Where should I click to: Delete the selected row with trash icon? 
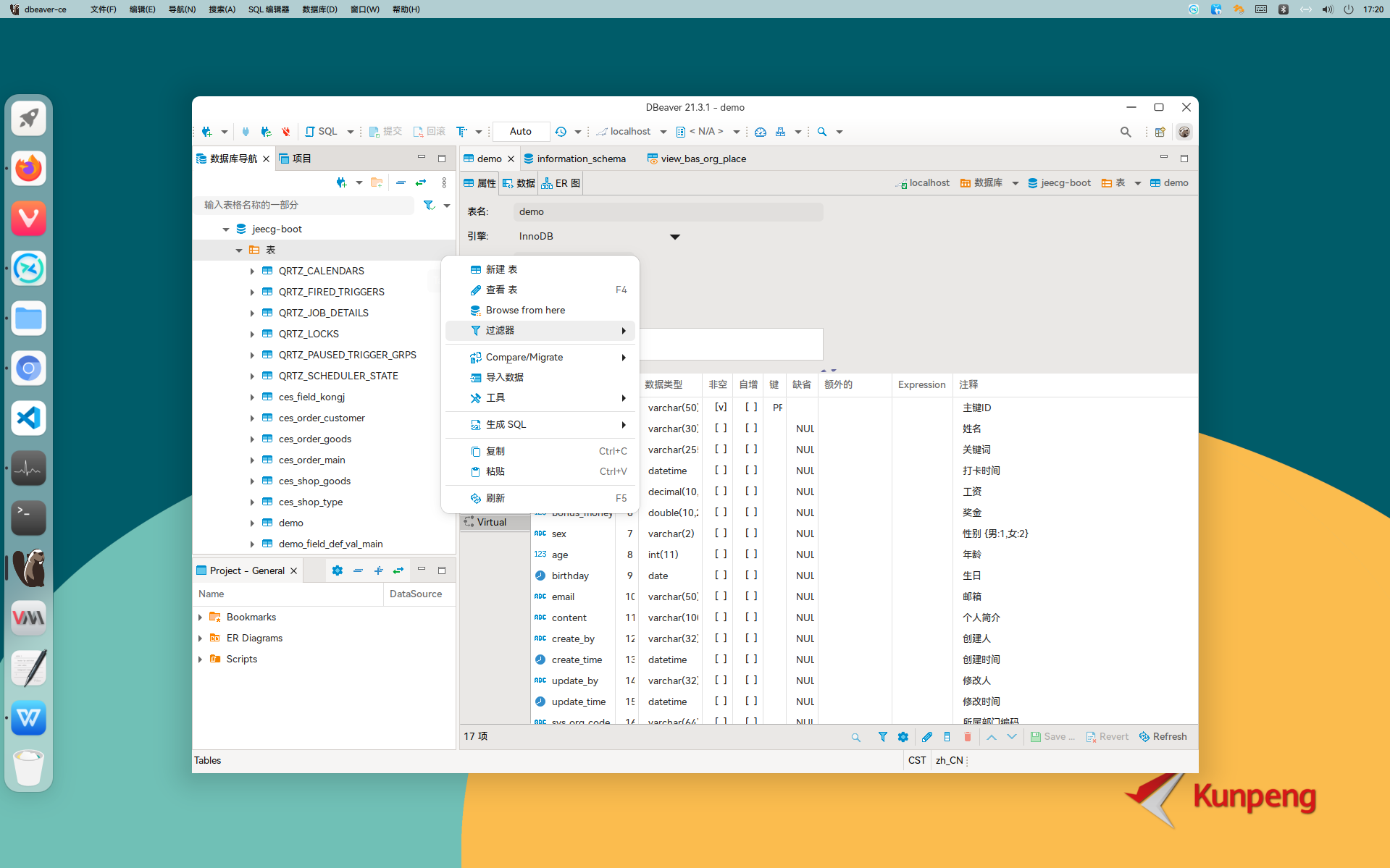click(968, 736)
